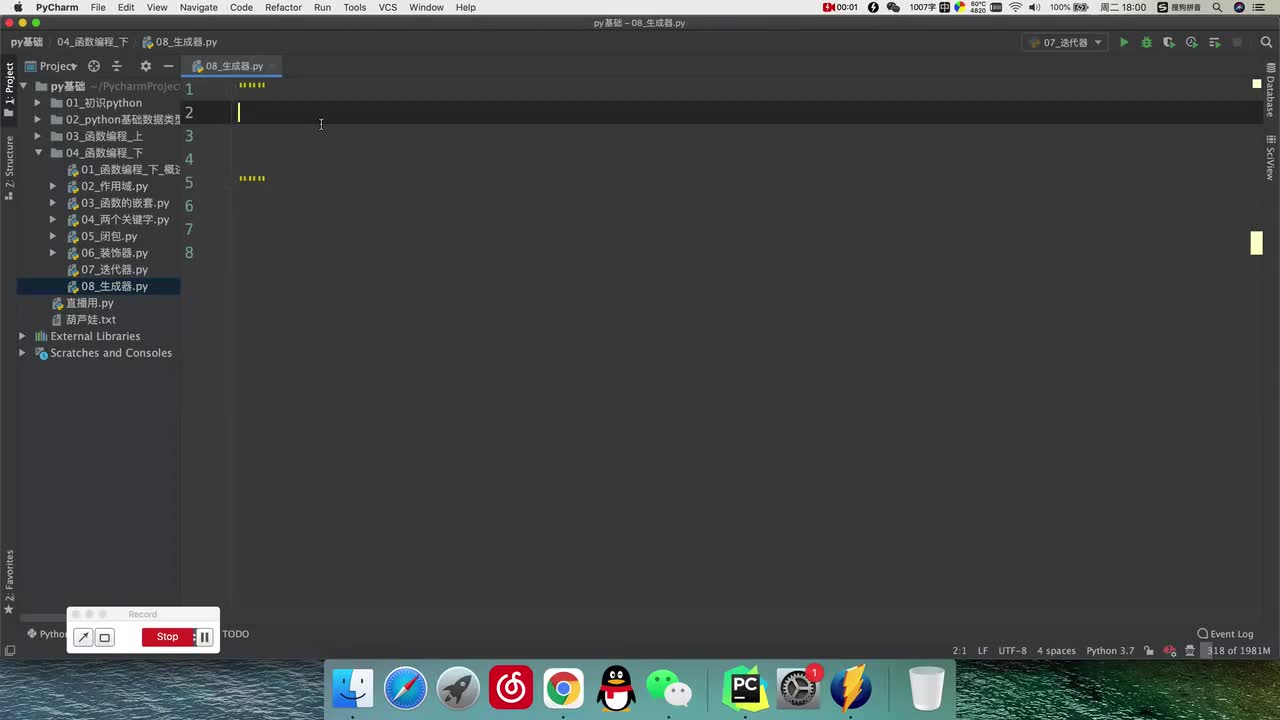Open Google Chrome from the Dock
This screenshot has height=720, width=1280.
[564, 689]
